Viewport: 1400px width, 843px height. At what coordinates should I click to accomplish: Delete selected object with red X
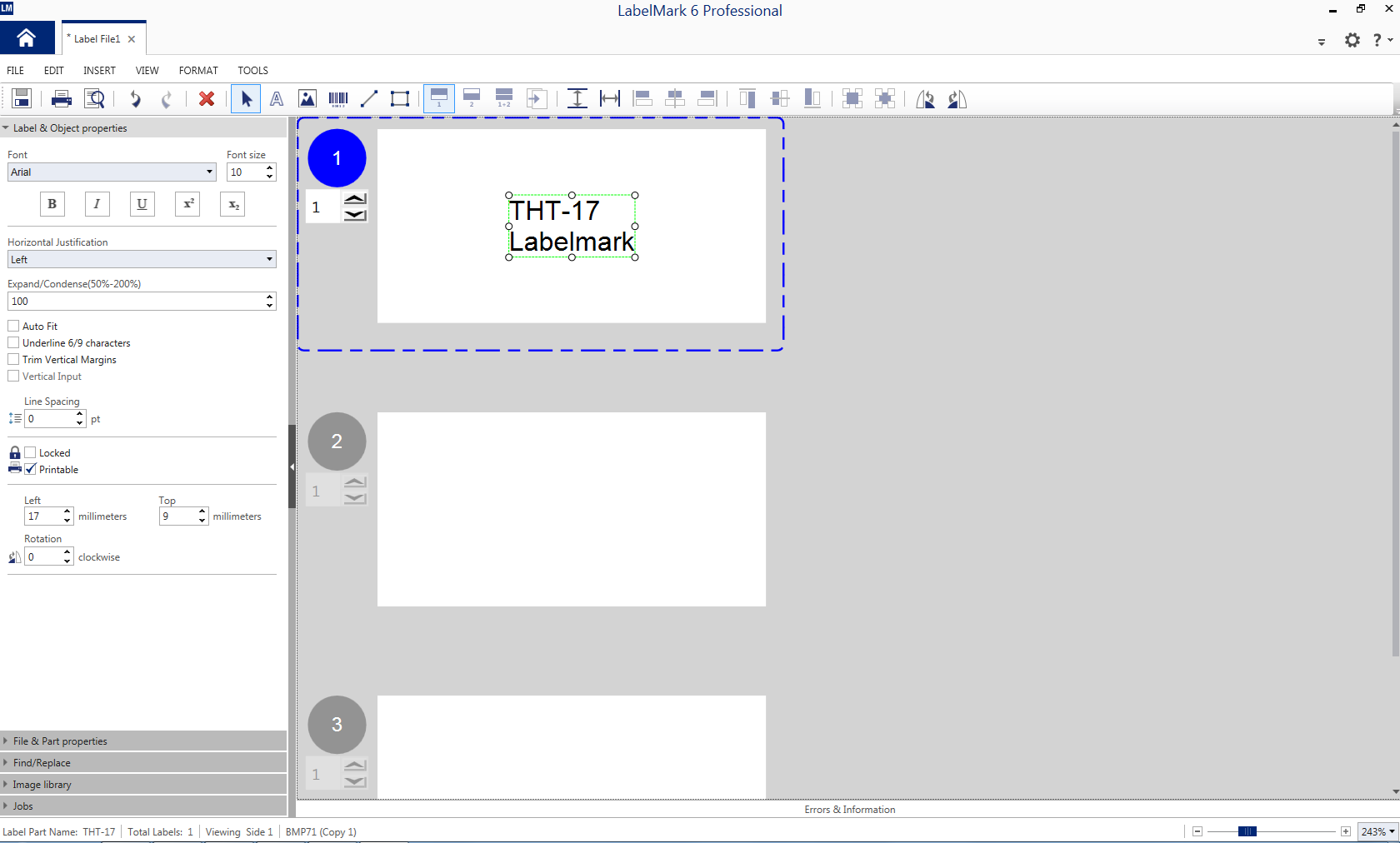pyautogui.click(x=207, y=99)
